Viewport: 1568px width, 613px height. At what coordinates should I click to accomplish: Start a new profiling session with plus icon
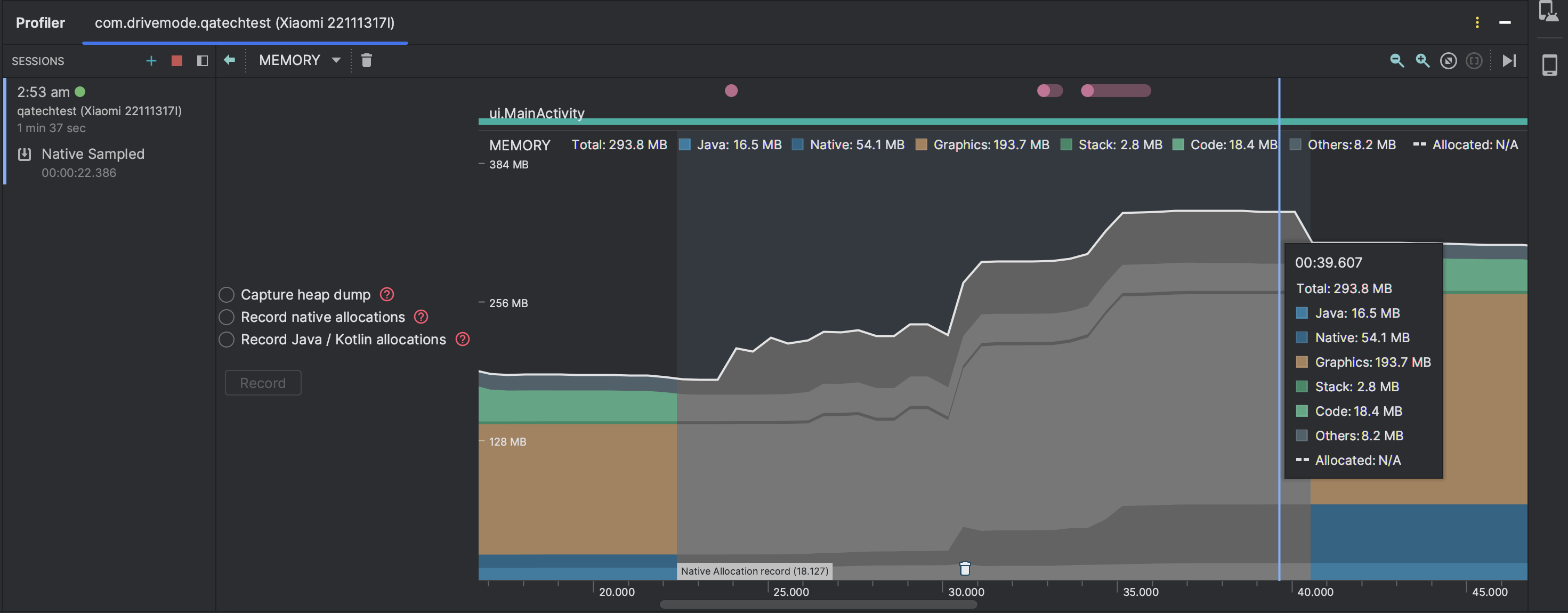151,61
